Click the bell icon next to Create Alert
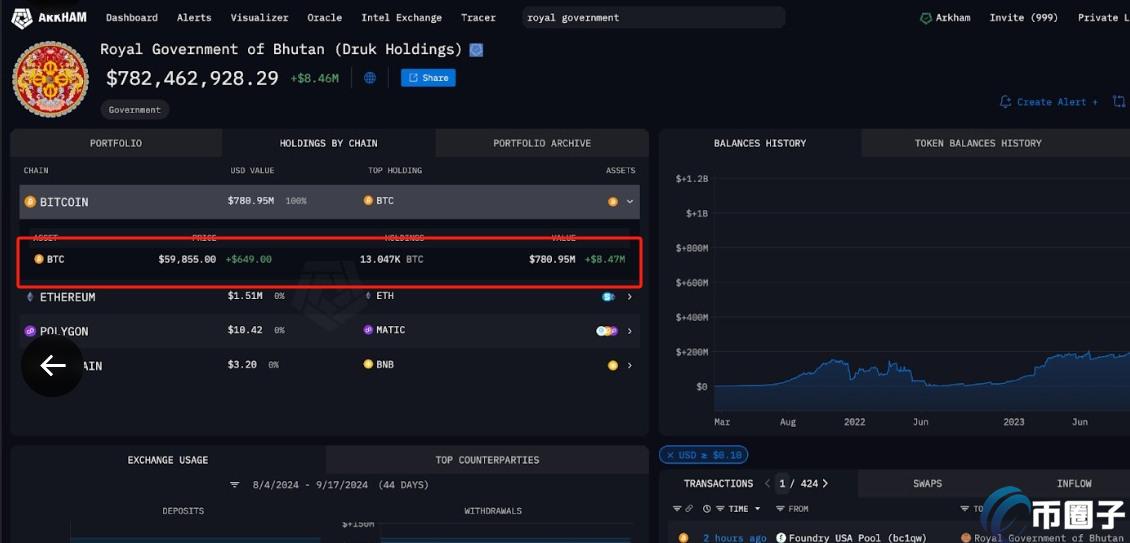The width and height of the screenshot is (1130, 543). tap(1005, 102)
